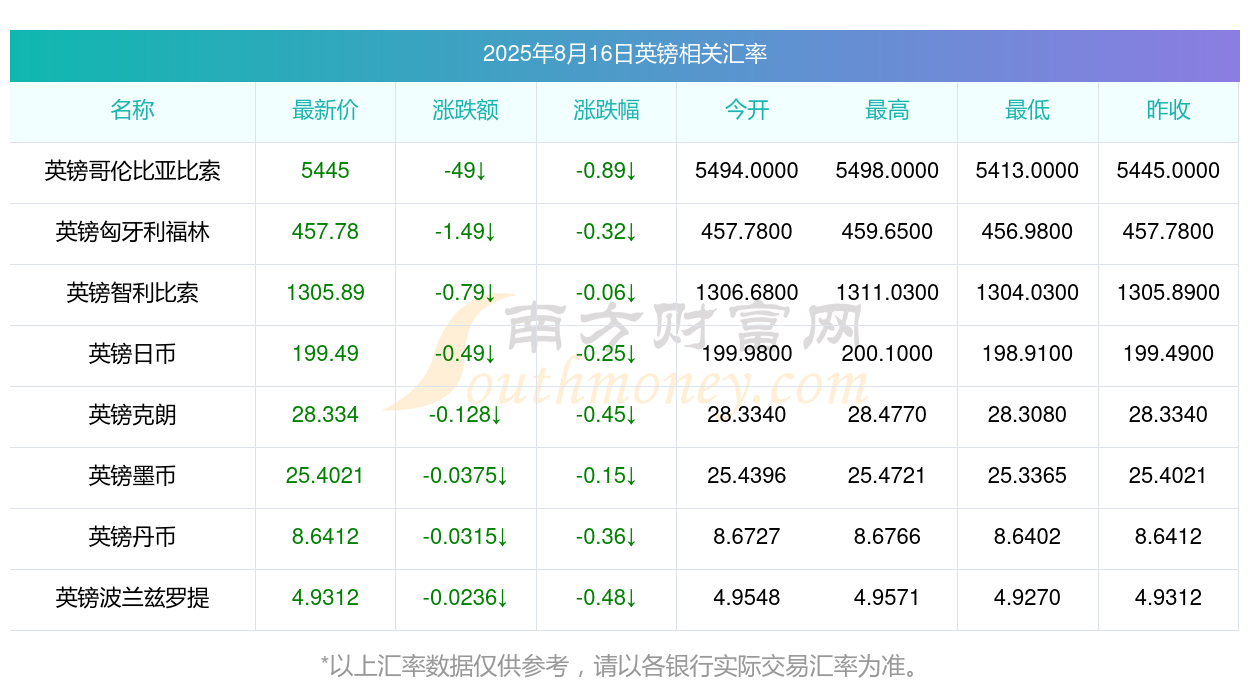Screen dimensions: 1250x698
Task: Click the row name 英镑匈牙利福林
Action: [x=132, y=232]
